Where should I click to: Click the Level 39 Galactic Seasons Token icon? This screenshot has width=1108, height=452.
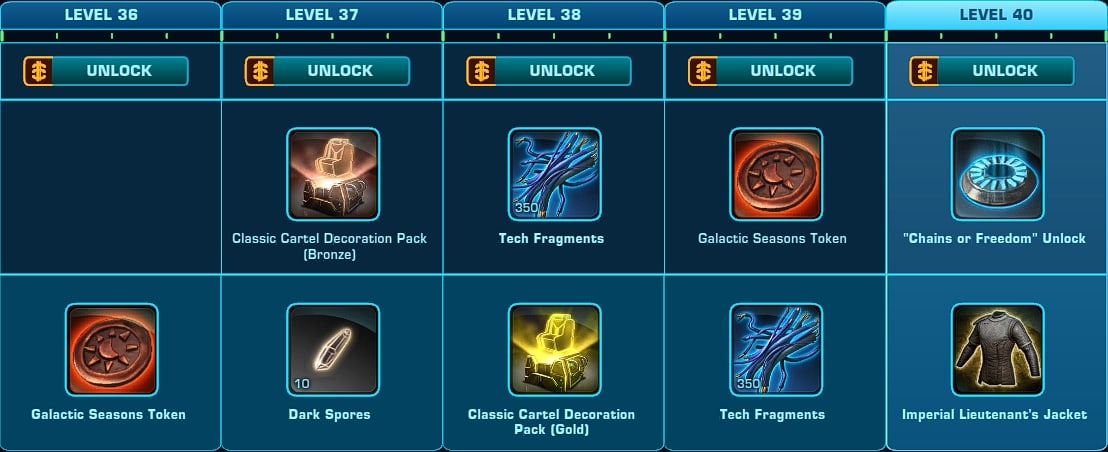pyautogui.click(x=776, y=174)
